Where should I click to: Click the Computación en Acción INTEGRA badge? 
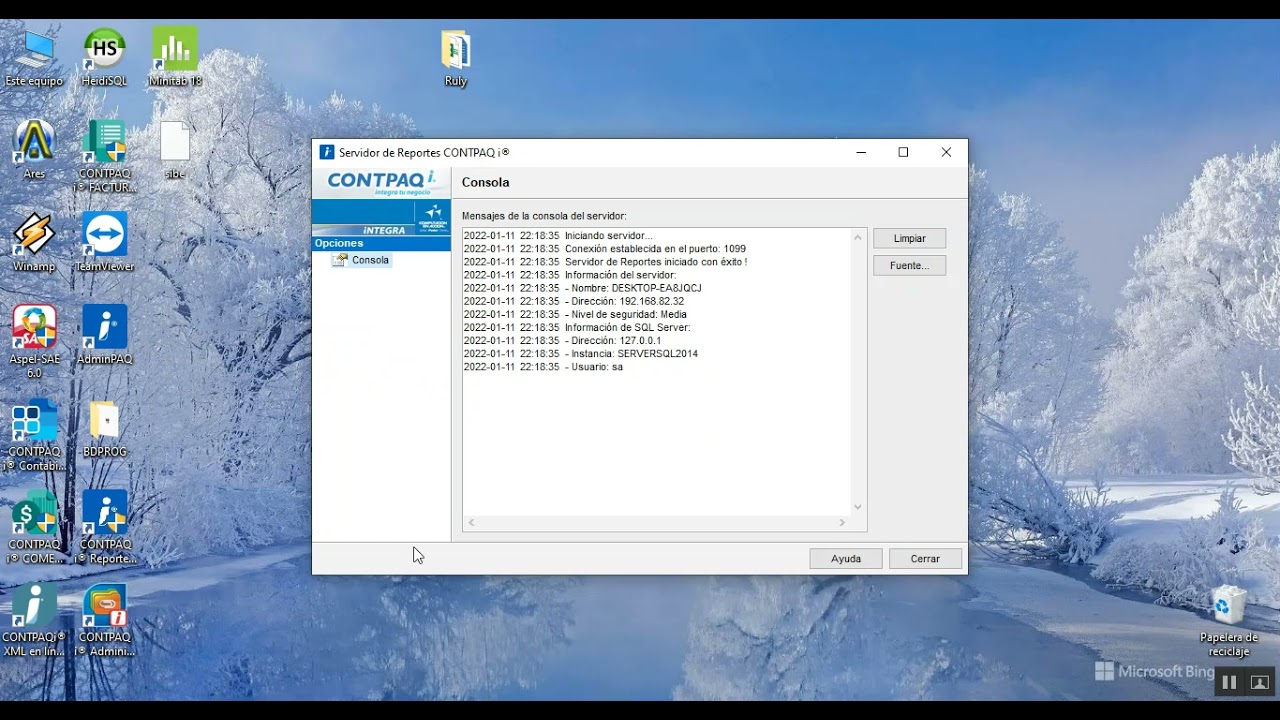(x=432, y=218)
